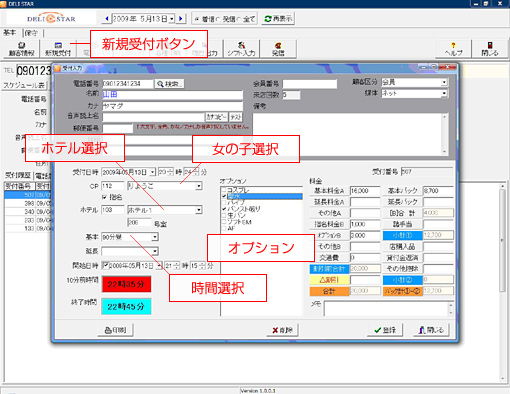Click the room number field 206
510x394 pixels.
(x=139, y=223)
